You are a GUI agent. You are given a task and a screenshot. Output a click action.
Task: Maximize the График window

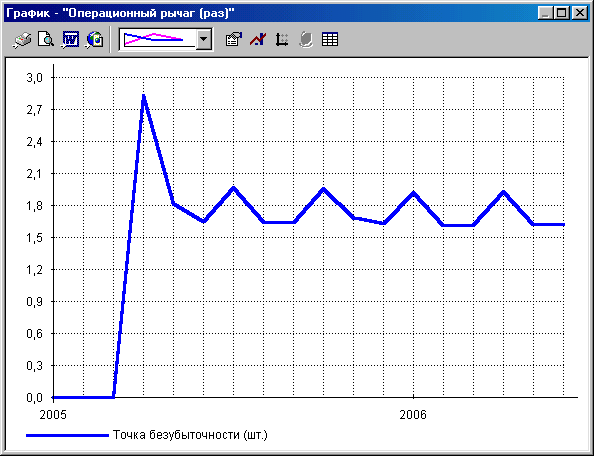pyautogui.click(x=561, y=14)
